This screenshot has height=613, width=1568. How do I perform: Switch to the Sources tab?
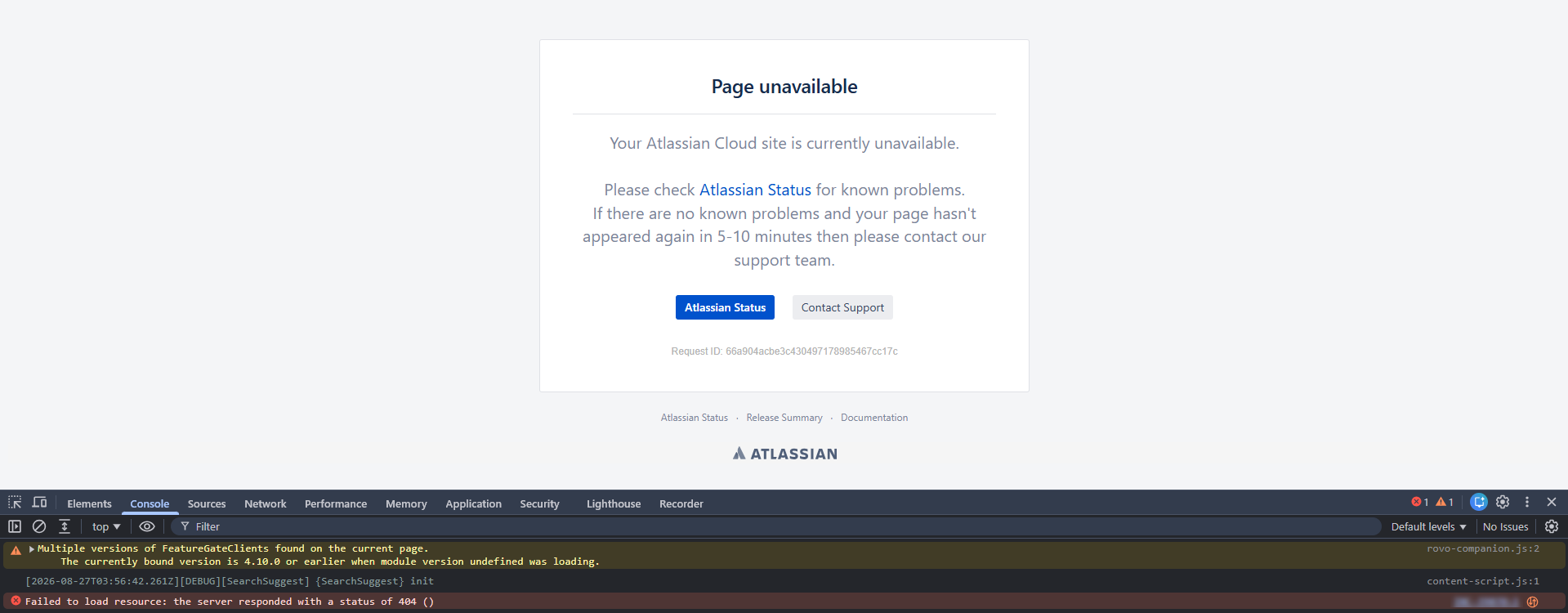click(x=207, y=503)
